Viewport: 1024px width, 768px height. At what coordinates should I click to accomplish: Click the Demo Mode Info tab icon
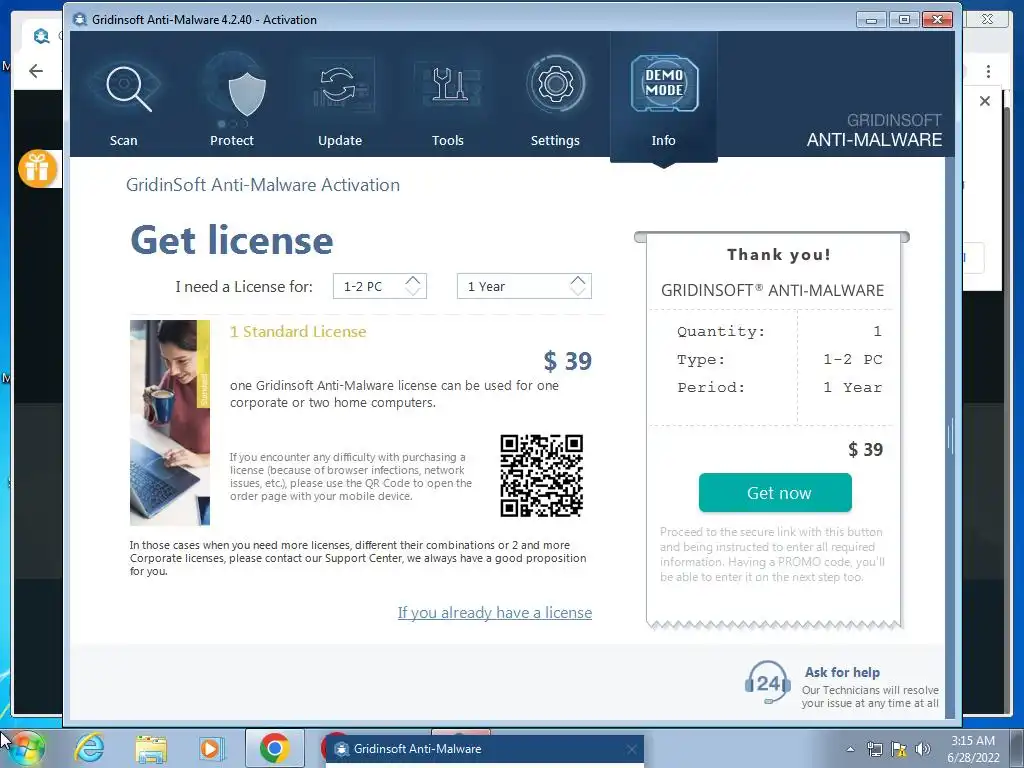(664, 84)
